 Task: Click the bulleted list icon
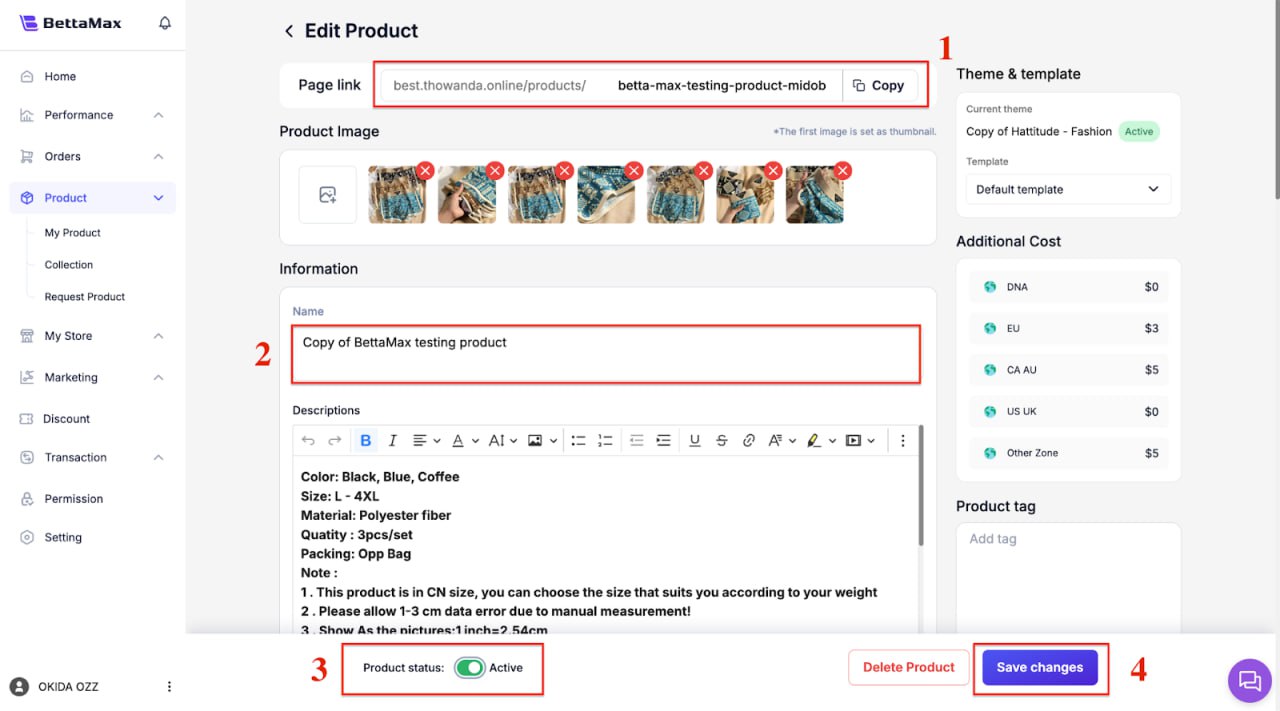[578, 440]
